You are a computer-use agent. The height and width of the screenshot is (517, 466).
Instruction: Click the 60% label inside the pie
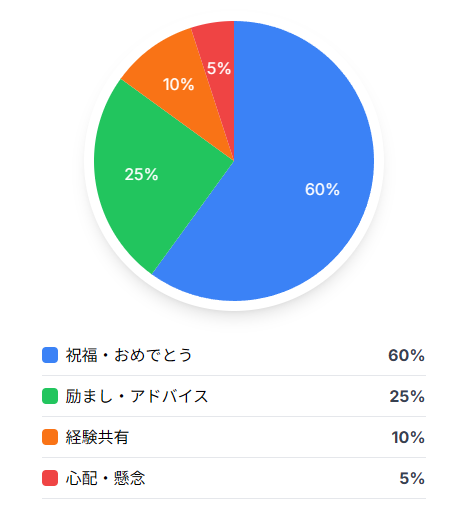tap(322, 189)
